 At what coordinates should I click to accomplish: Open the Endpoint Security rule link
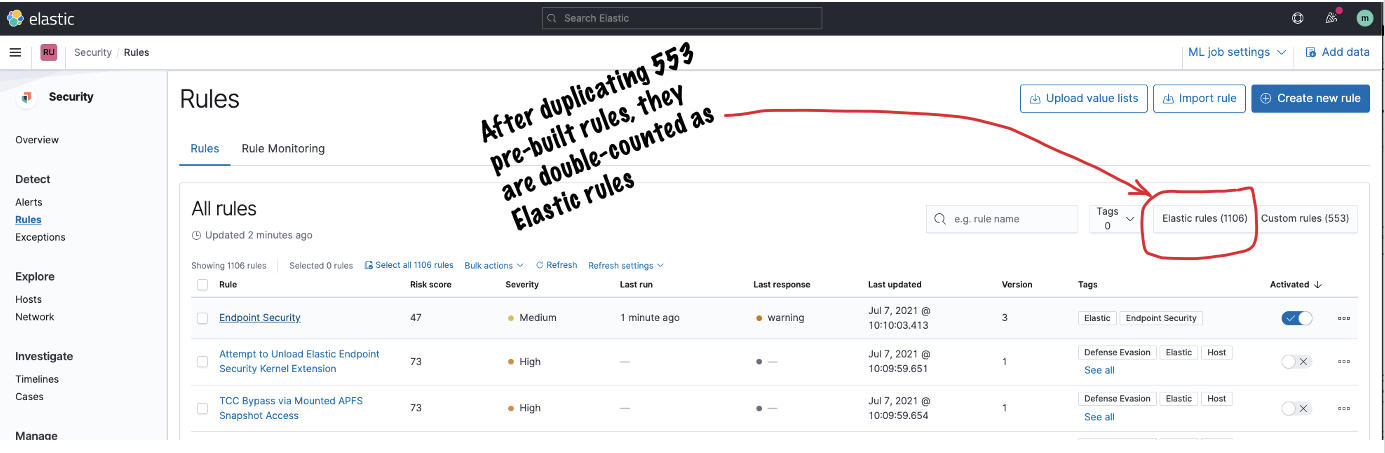260,318
